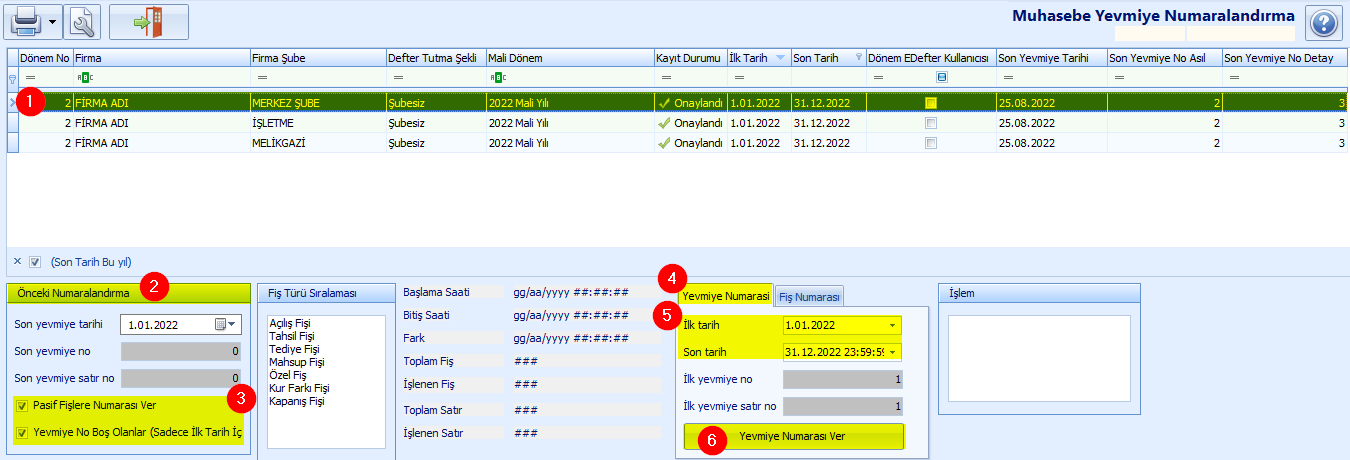Toggle the Yevmiye No Boş Olanlar checkbox
Screen dimensions: 1350x460
(22, 432)
